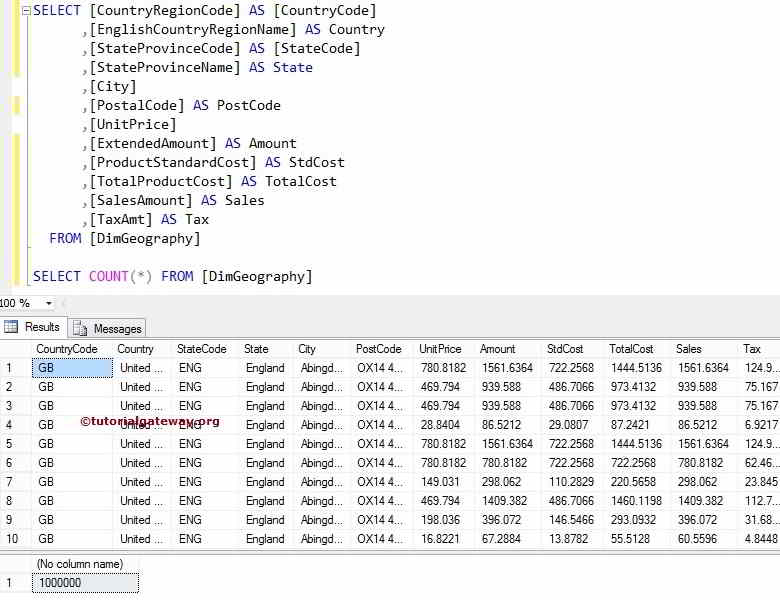This screenshot has width=780, height=600.
Task: Click the [City] line in the query
Action: tap(112, 87)
